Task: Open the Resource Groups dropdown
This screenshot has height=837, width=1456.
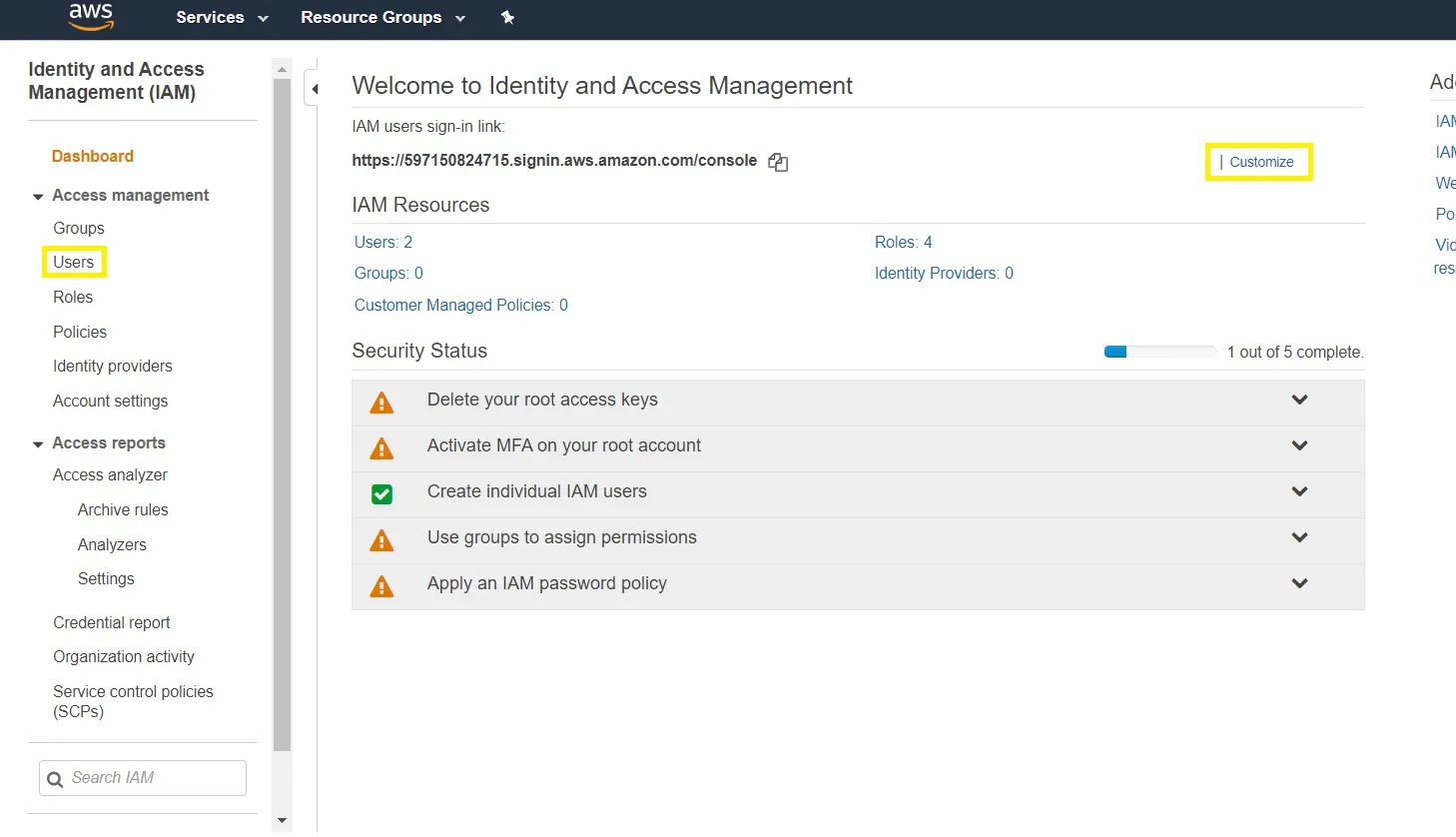Action: pos(382,17)
